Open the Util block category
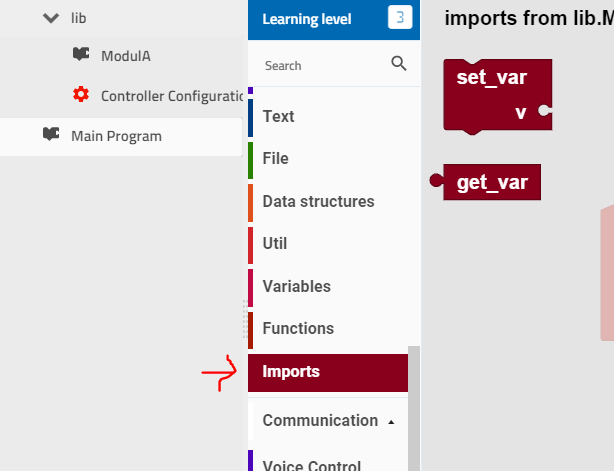The width and height of the screenshot is (614, 471). 334,244
